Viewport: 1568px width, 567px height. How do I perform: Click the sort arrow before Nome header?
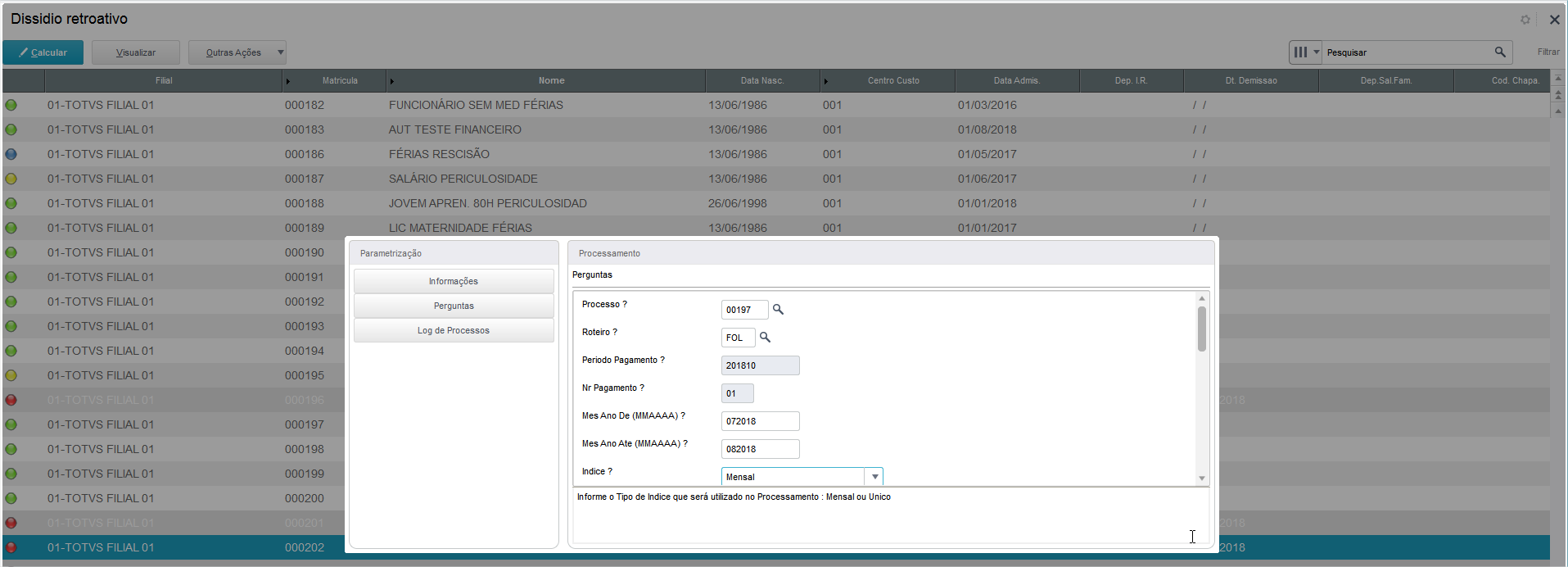[x=392, y=81]
